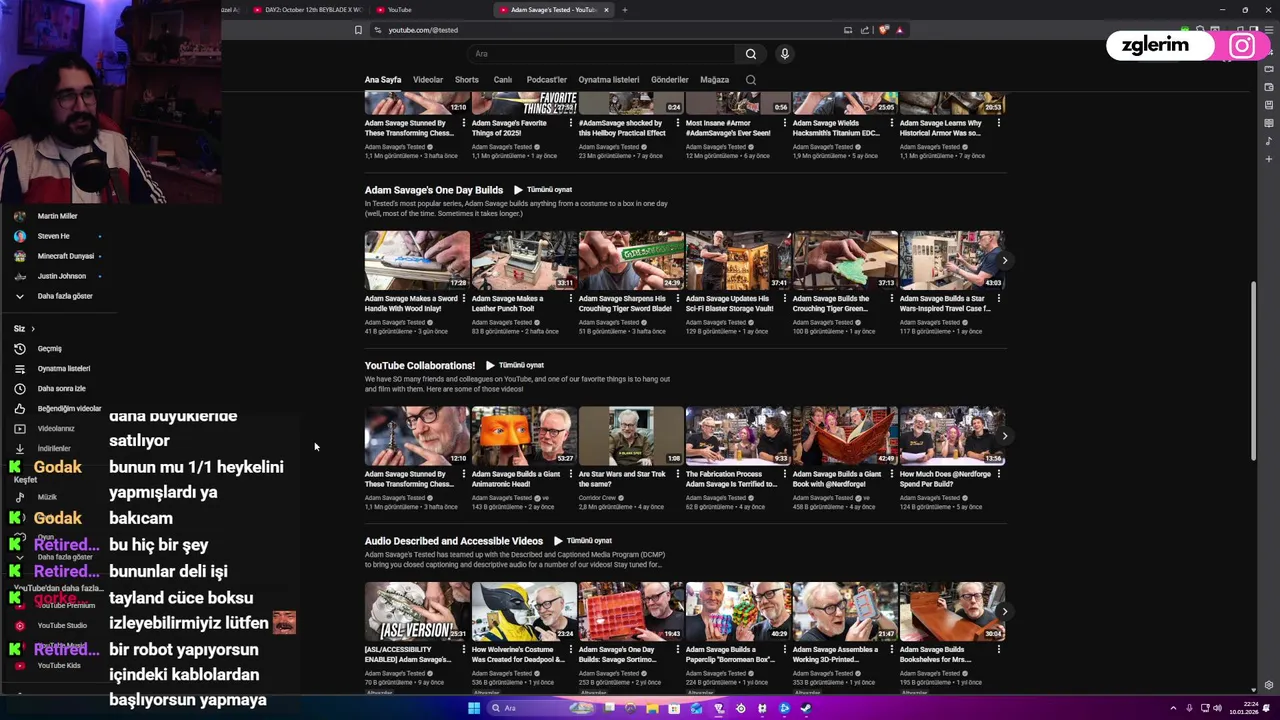Switch to Ana Sayfa channel tab
1280x720 pixels.
(383, 80)
